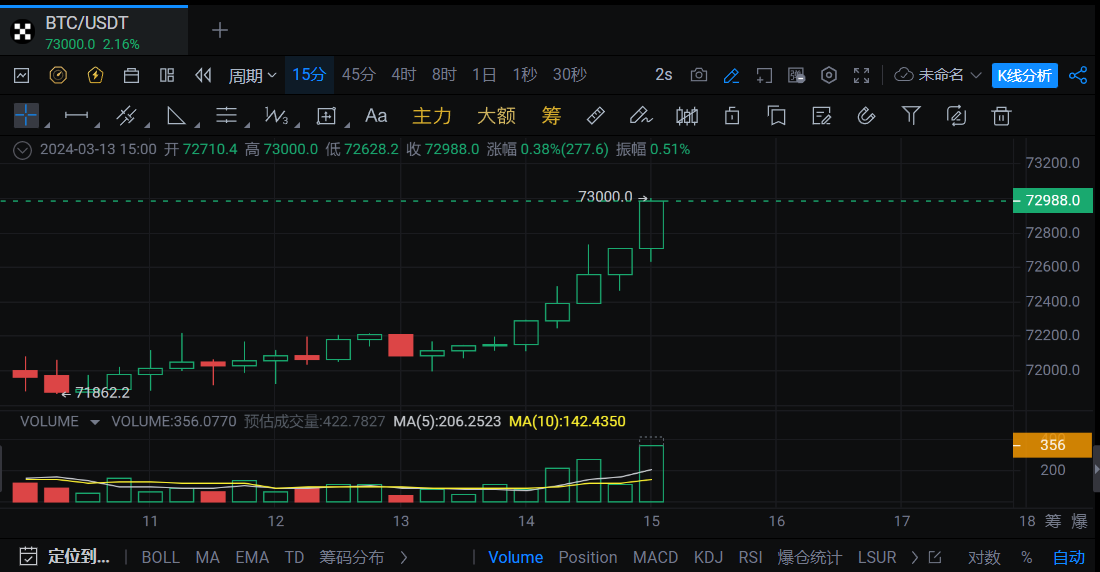The width and height of the screenshot is (1100, 572).
Task: Toggle percentage scale mode
Action: tap(1026, 557)
